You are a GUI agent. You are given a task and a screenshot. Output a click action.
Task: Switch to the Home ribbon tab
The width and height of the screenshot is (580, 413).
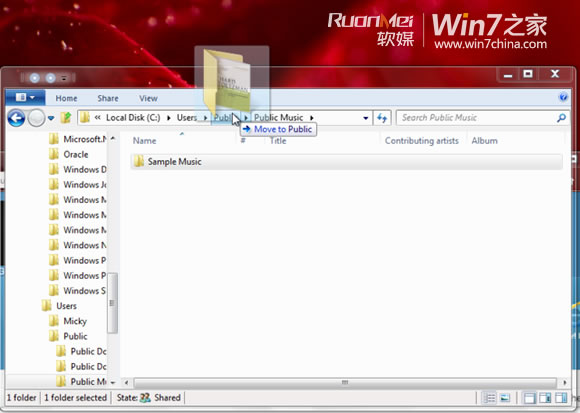point(66,98)
